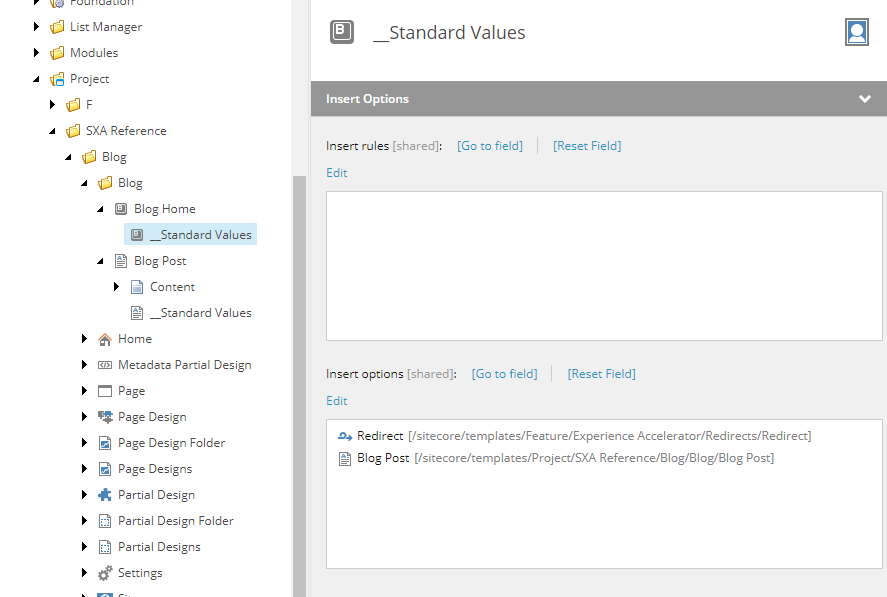Screen dimensions: 887x597
Task: Select Blog Post entry in Insert options list
Action: tap(556, 458)
